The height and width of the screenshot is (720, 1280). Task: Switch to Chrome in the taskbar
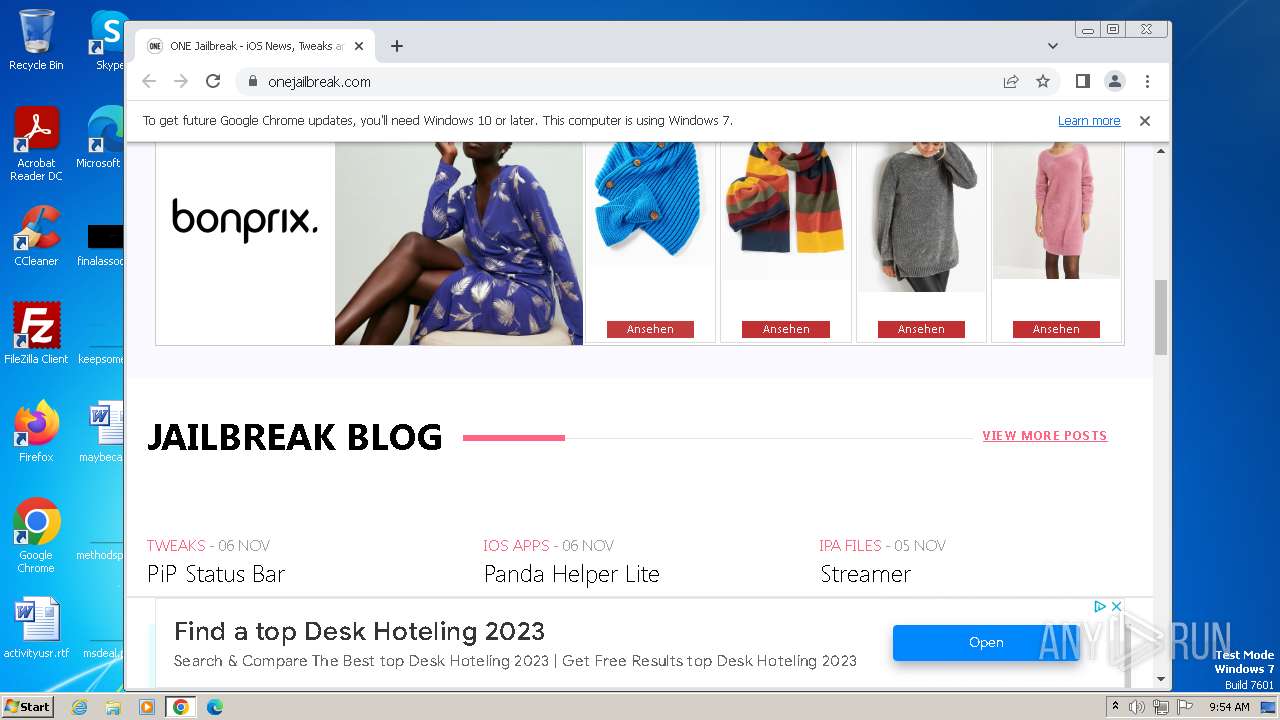point(181,707)
